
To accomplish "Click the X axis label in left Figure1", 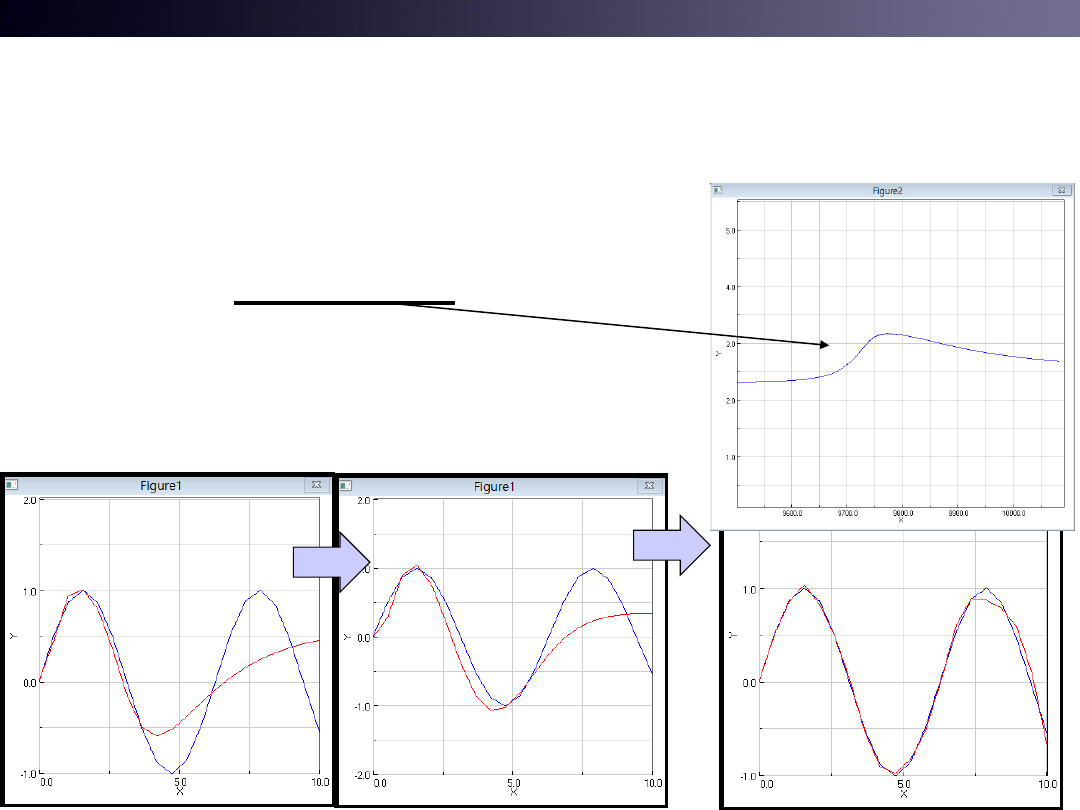I will [x=180, y=792].
